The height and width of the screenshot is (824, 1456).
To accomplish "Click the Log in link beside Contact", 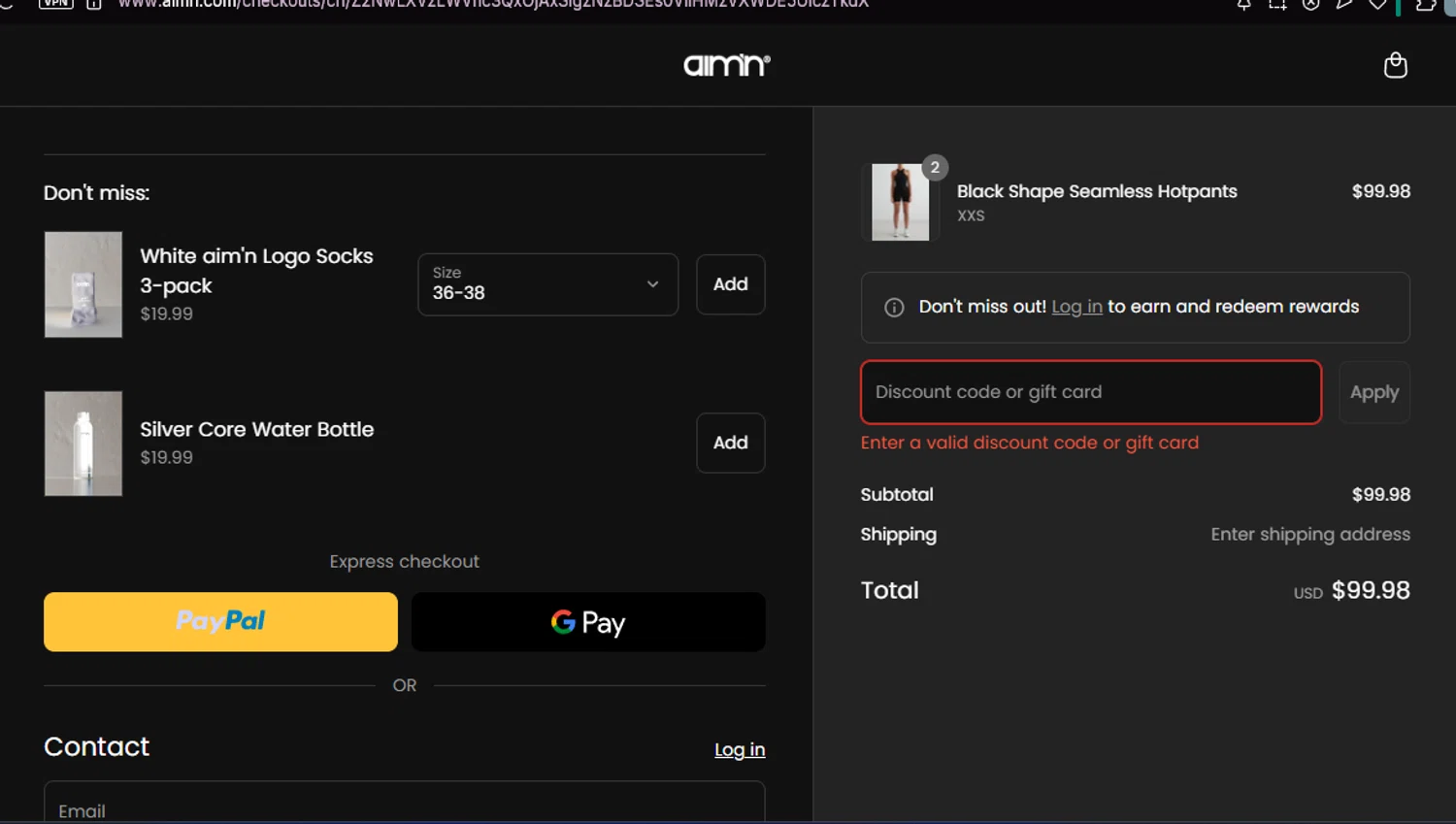I will click(x=740, y=749).
